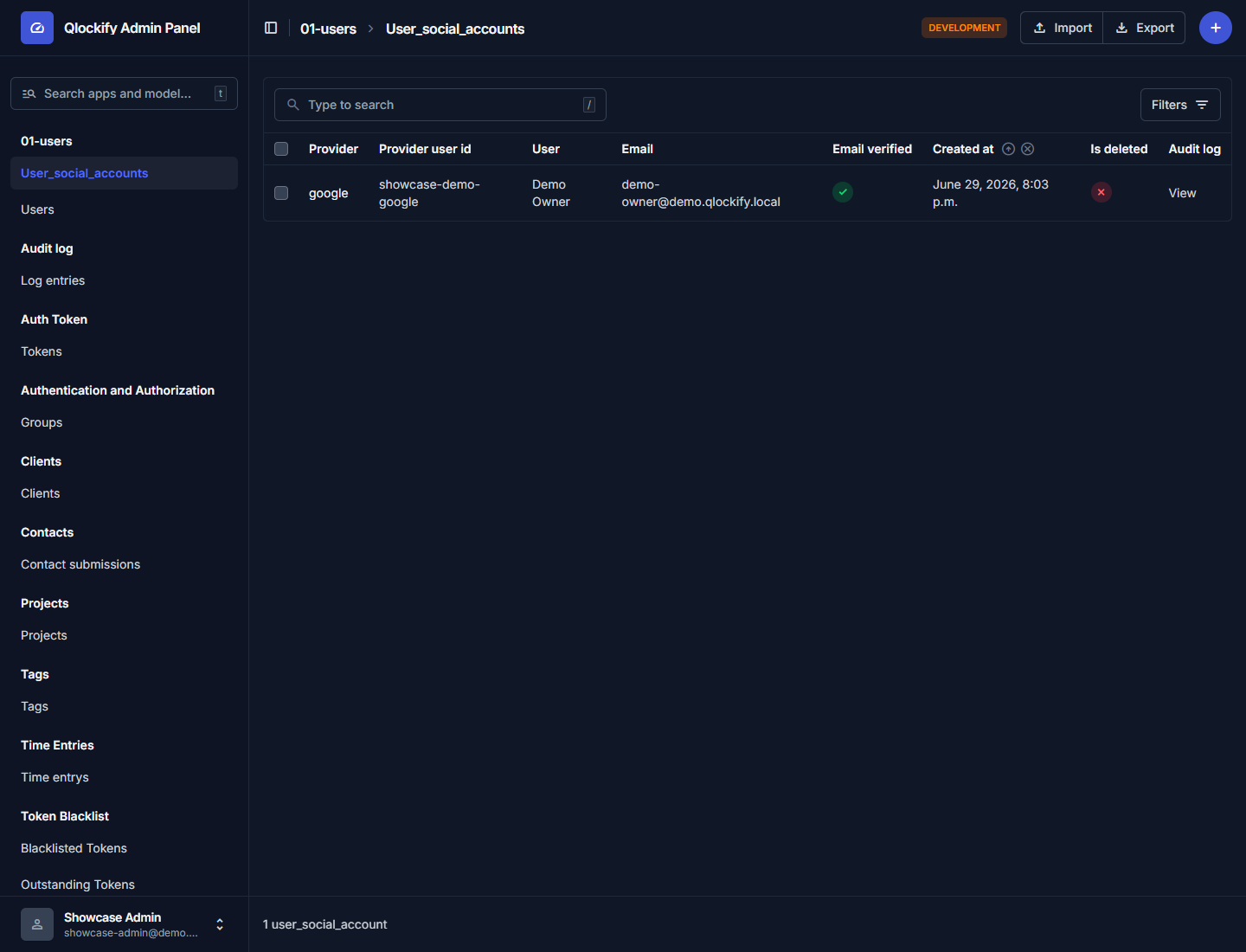Click the magnifier icon in the table search
1246x952 pixels.
tap(293, 105)
